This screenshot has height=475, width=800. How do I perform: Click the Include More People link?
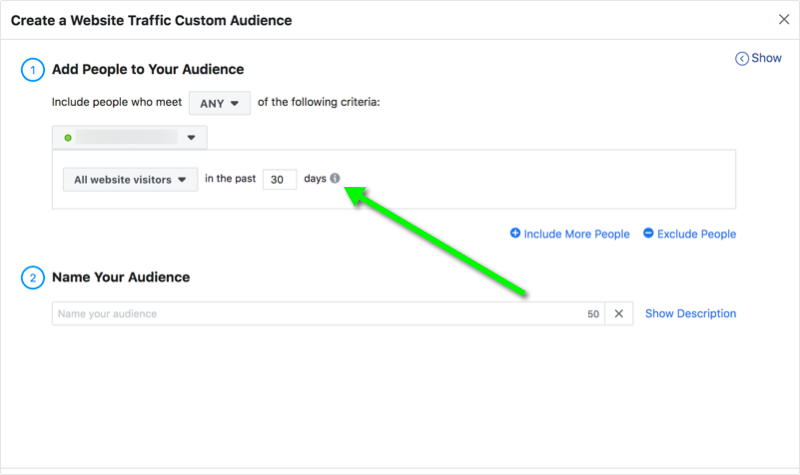coord(576,234)
